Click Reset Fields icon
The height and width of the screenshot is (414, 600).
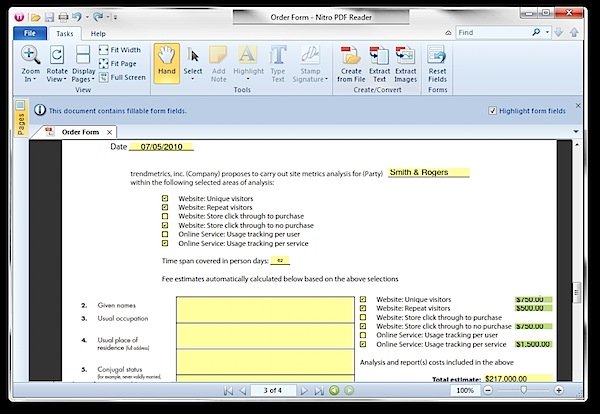437,63
